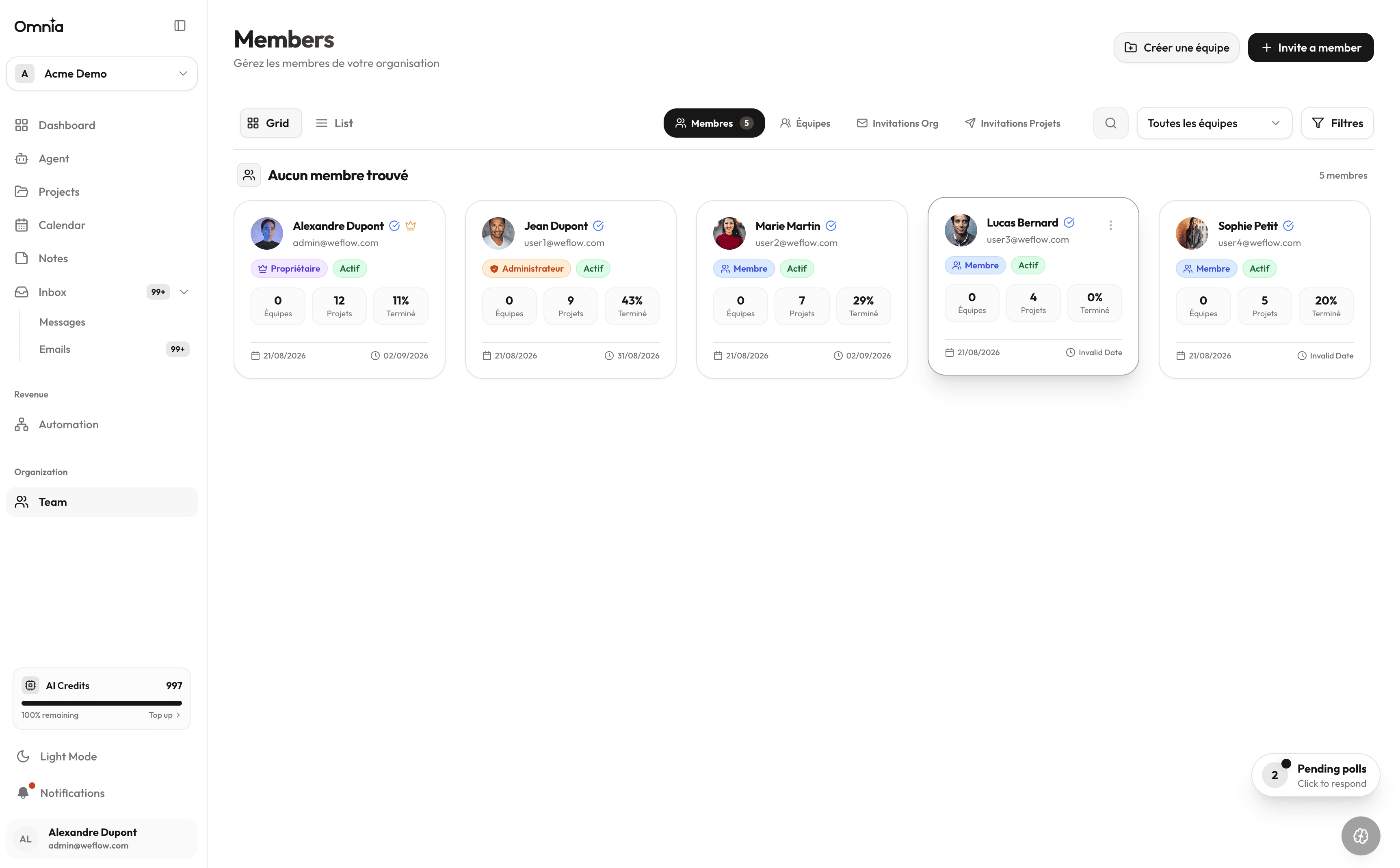Click the members group icon beside Aucun membre trouvé
This screenshot has height=868, width=1400.
(x=249, y=175)
